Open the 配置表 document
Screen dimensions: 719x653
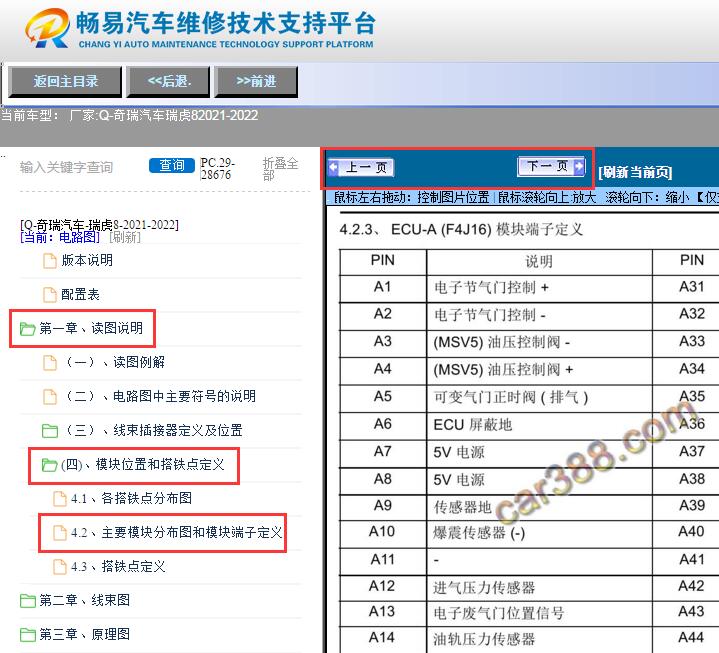pos(80,294)
